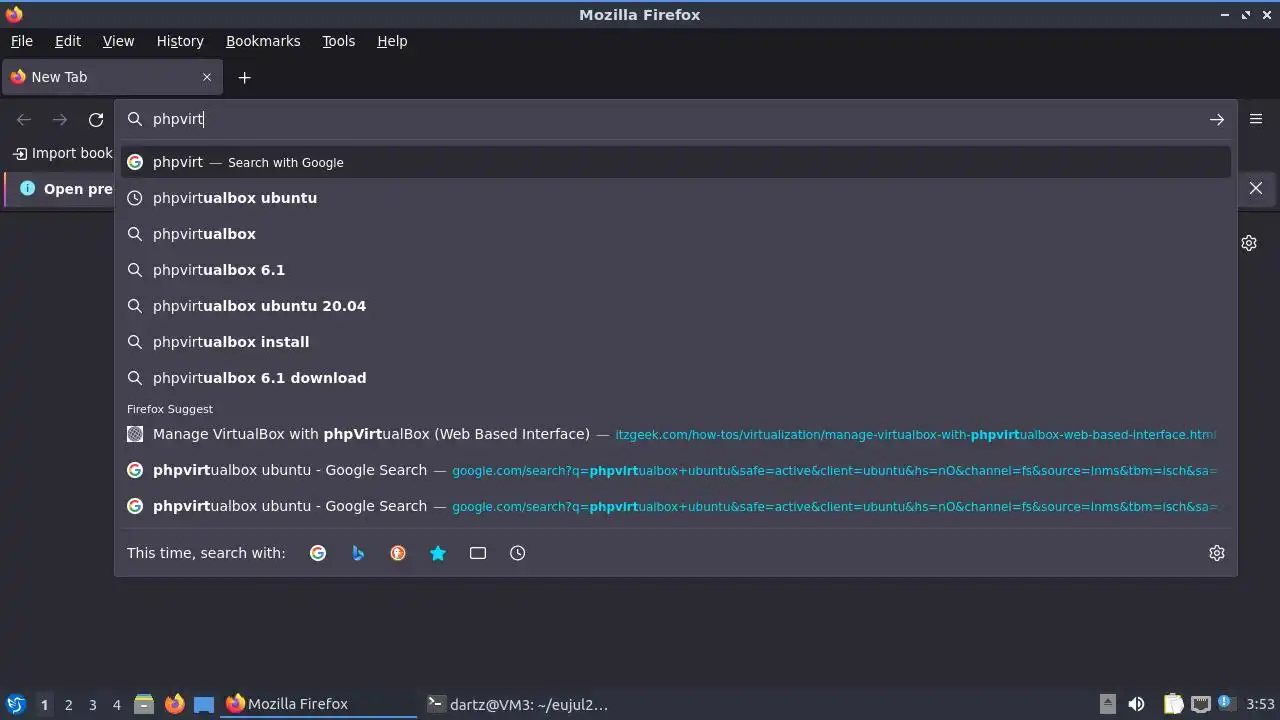1280x720 pixels.
Task: Switch to virtual desktop 3
Action: click(x=92, y=705)
